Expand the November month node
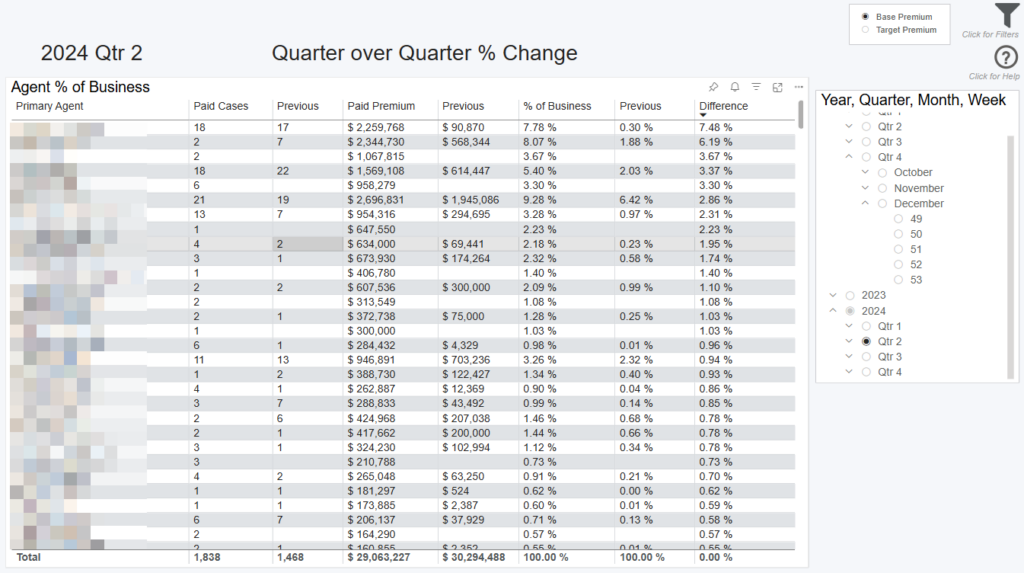This screenshot has height=573, width=1024. 865,188
